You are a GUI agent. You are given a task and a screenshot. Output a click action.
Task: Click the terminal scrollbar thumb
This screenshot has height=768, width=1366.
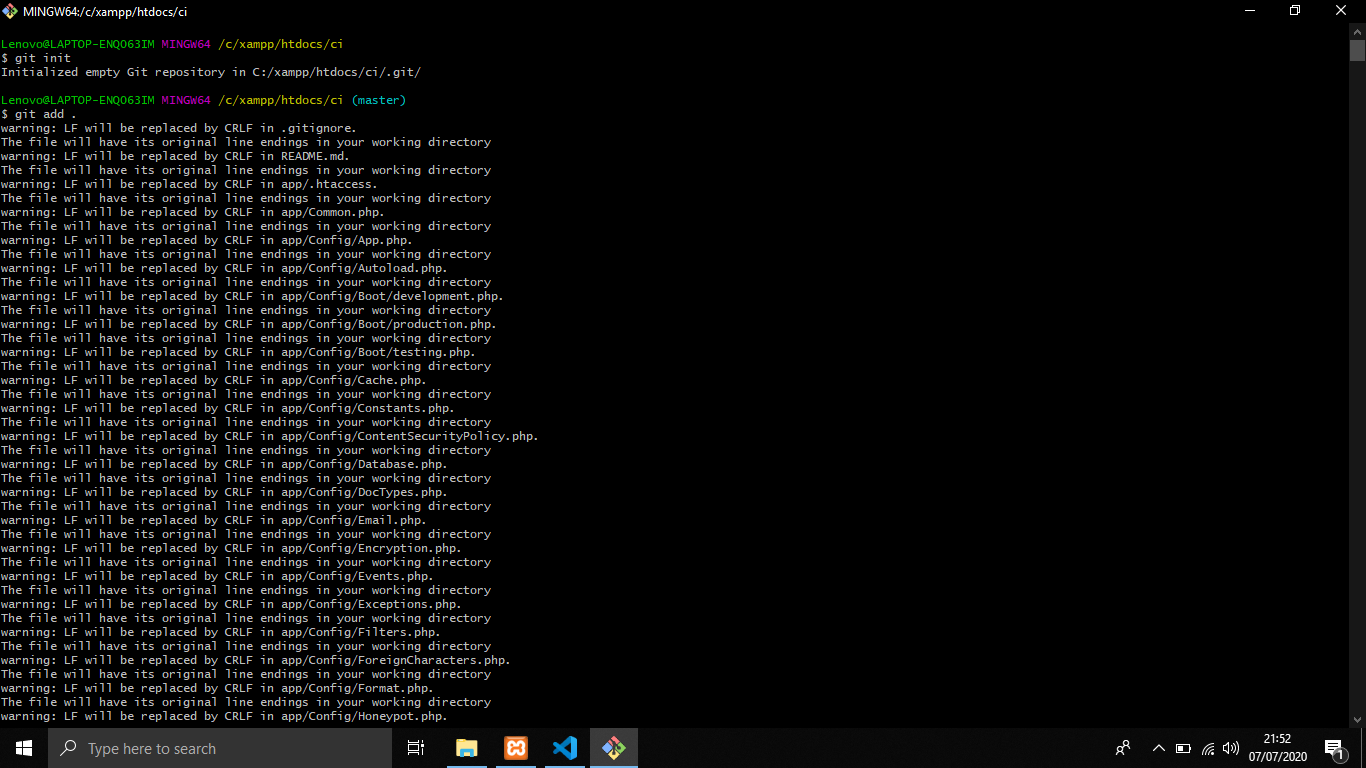pos(1357,51)
